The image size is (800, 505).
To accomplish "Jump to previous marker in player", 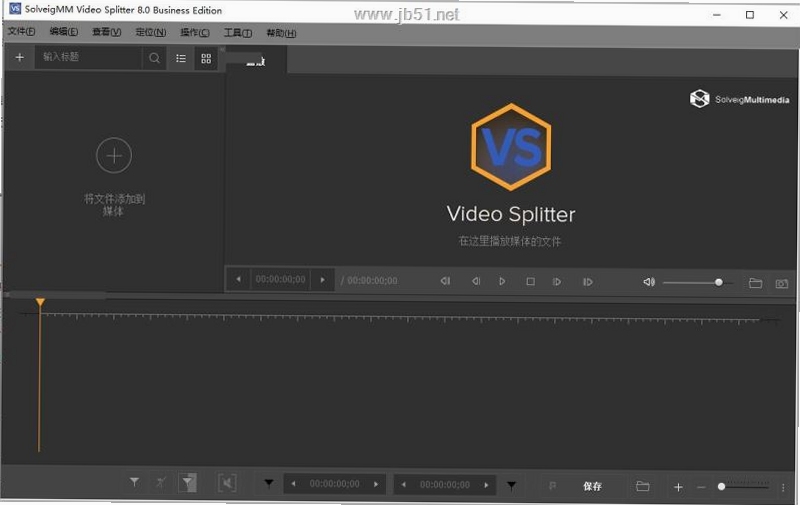I will click(x=445, y=281).
